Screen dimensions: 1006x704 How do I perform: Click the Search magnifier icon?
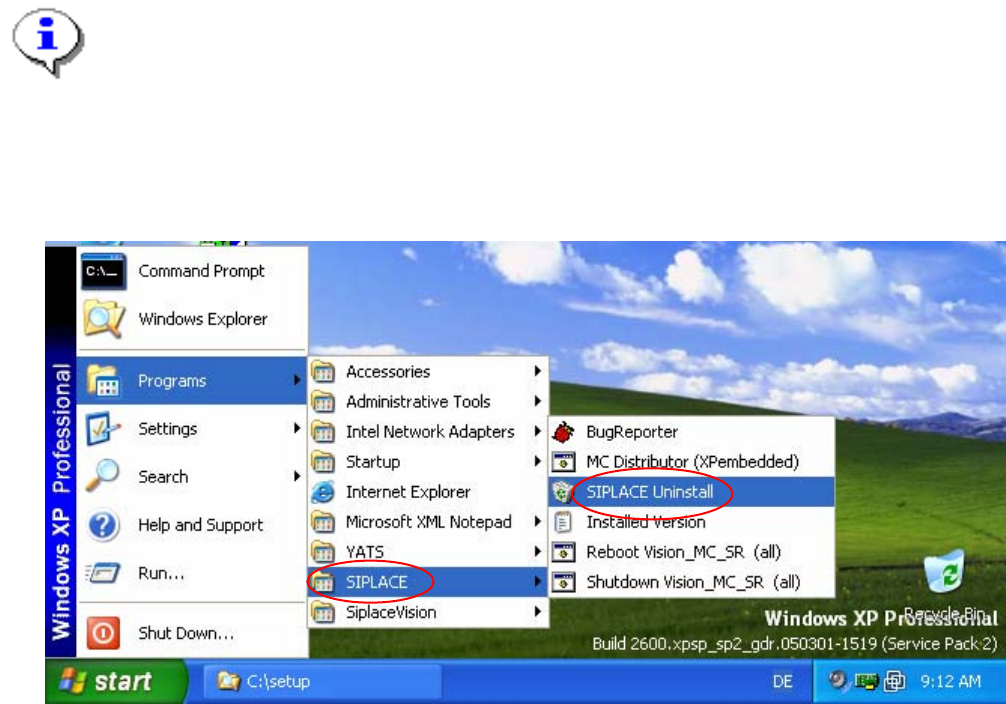coord(103,476)
